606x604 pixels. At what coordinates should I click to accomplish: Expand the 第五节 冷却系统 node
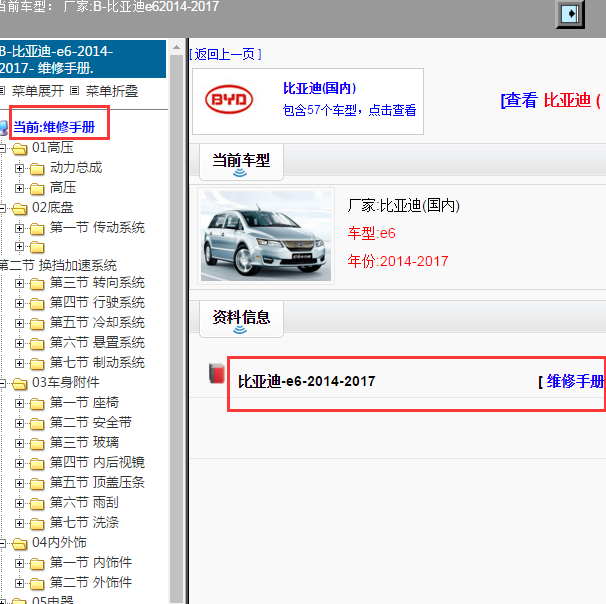click(x=19, y=323)
